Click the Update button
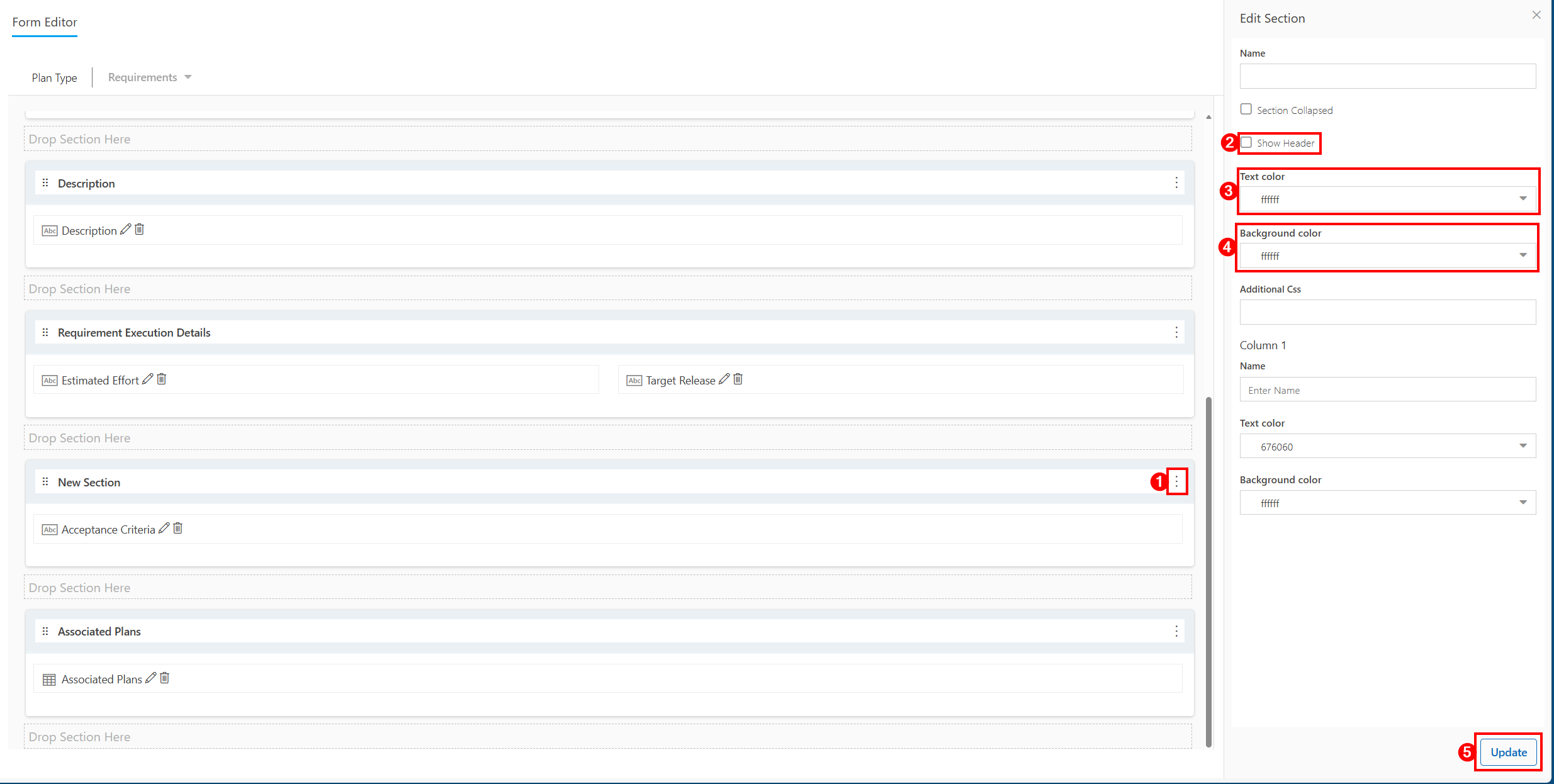Viewport: 1554px width, 784px height. point(1509,752)
